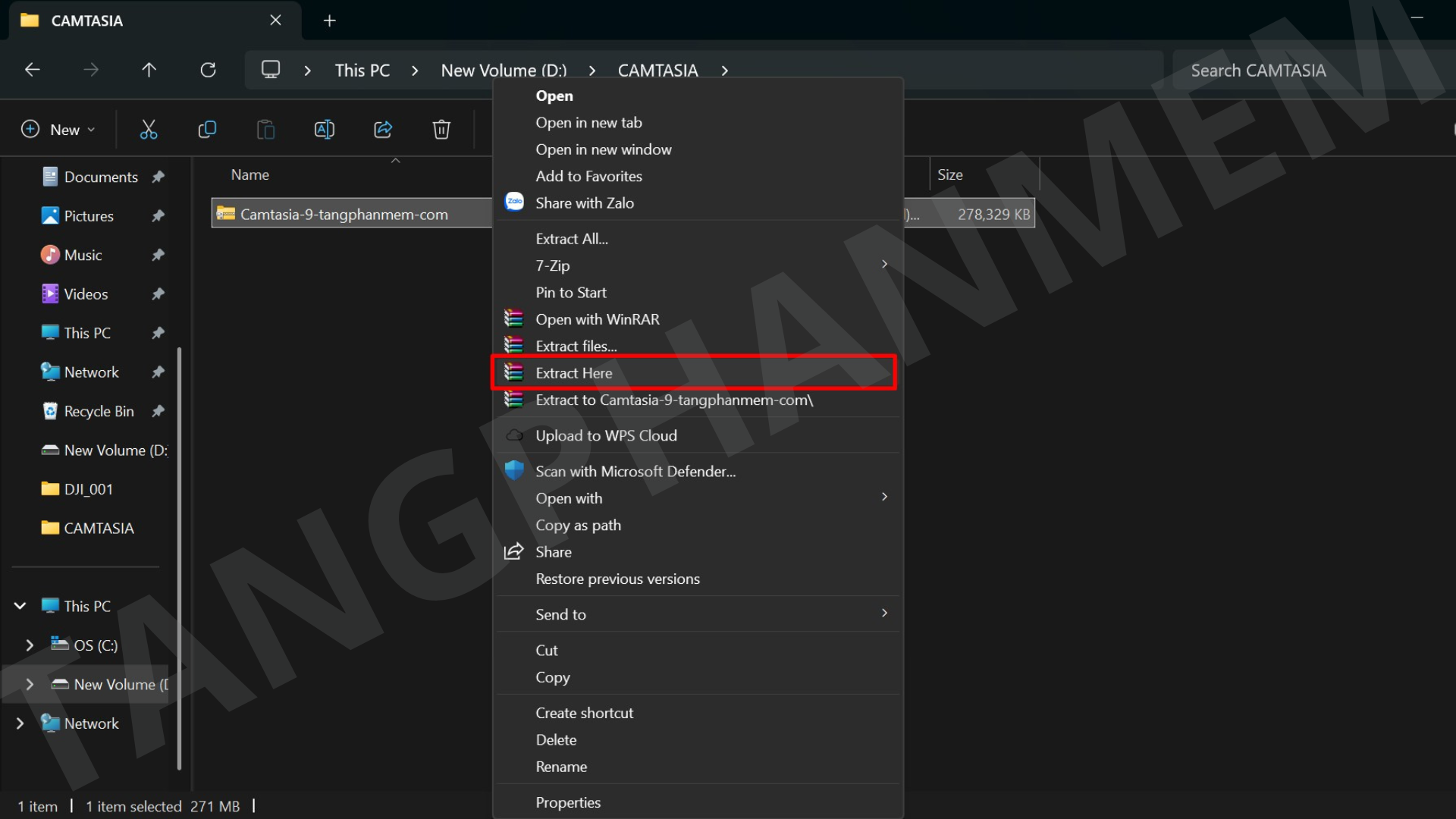Click the PC monitor icon in address bar
The width and height of the screenshot is (1456, 819).
point(271,70)
